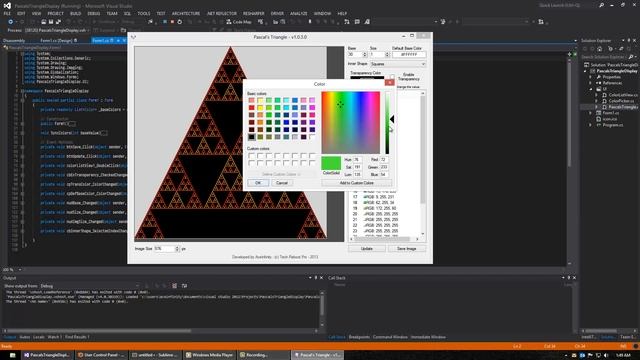The width and height of the screenshot is (640, 360).
Task: Click Cancel in the Color dialog
Action: [282, 183]
